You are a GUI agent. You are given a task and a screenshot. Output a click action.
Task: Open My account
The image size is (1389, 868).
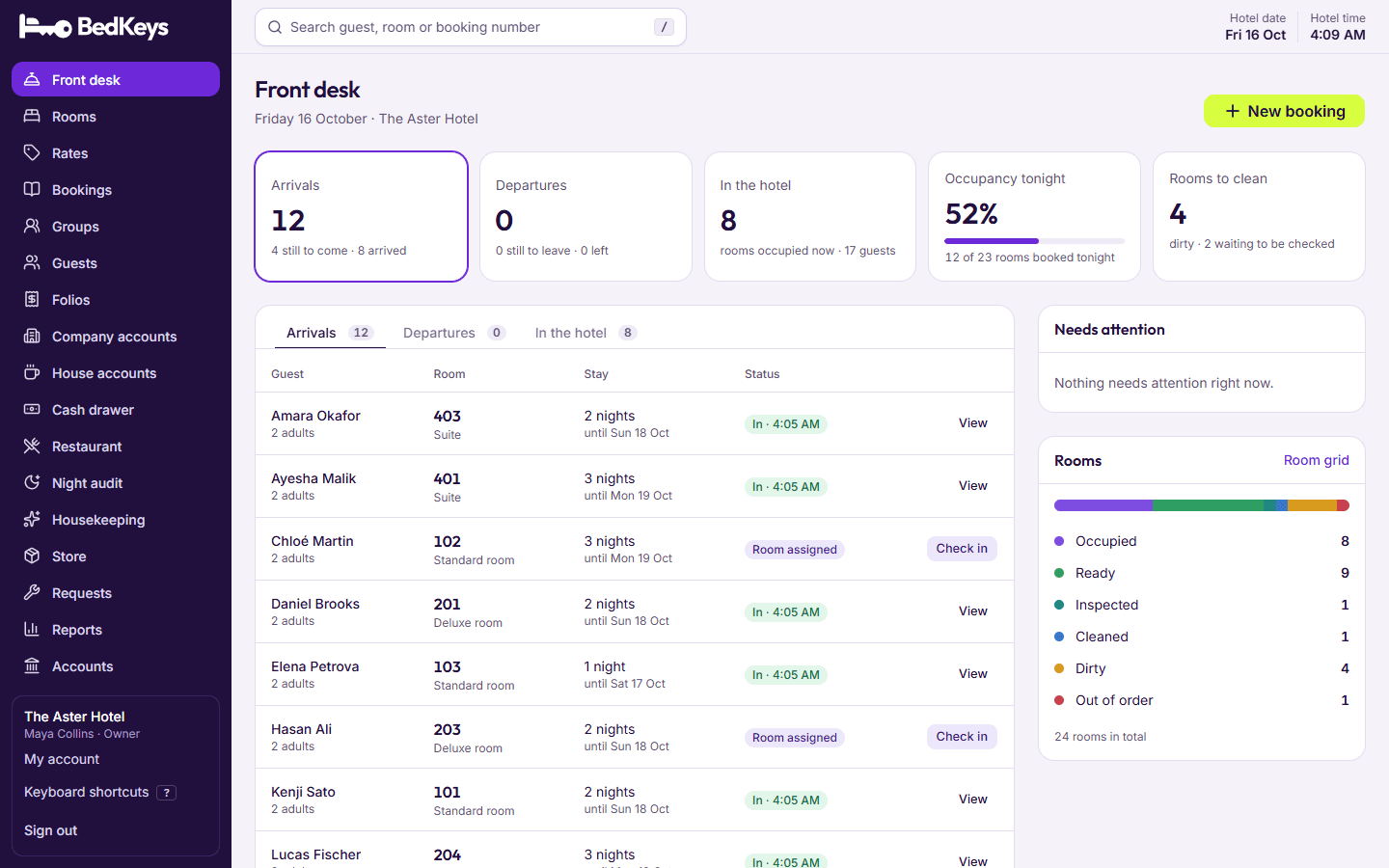[62, 759]
